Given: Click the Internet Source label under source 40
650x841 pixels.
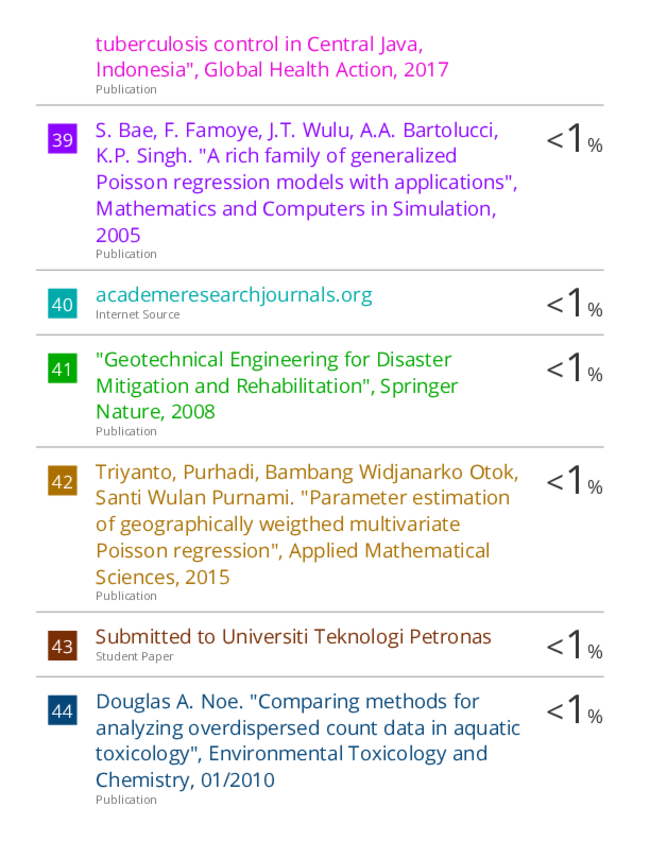Looking at the screenshot, I should [x=138, y=315].
